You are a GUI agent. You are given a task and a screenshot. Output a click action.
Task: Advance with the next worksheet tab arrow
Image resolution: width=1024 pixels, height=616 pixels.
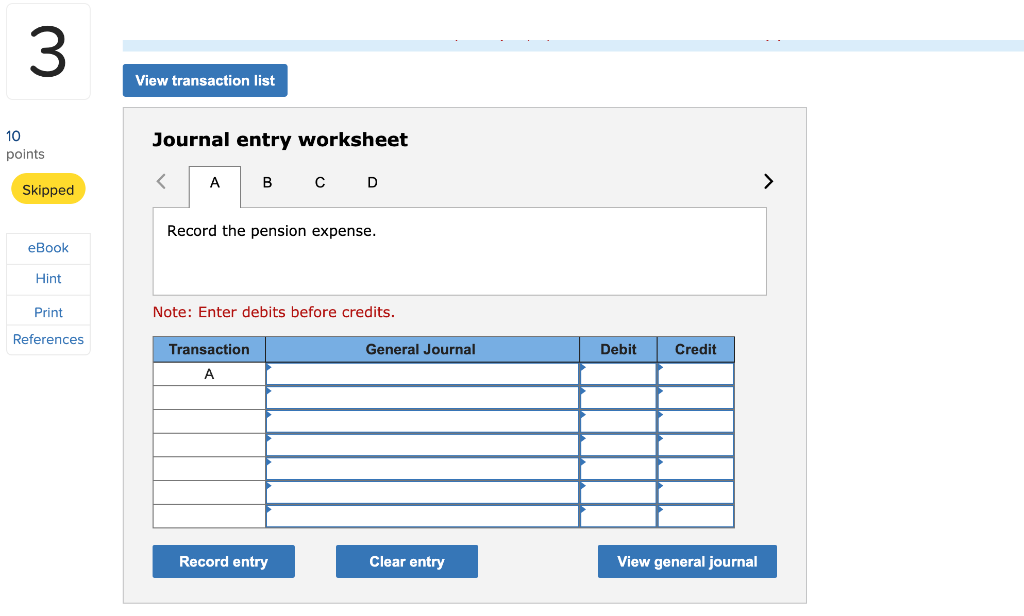click(x=768, y=181)
